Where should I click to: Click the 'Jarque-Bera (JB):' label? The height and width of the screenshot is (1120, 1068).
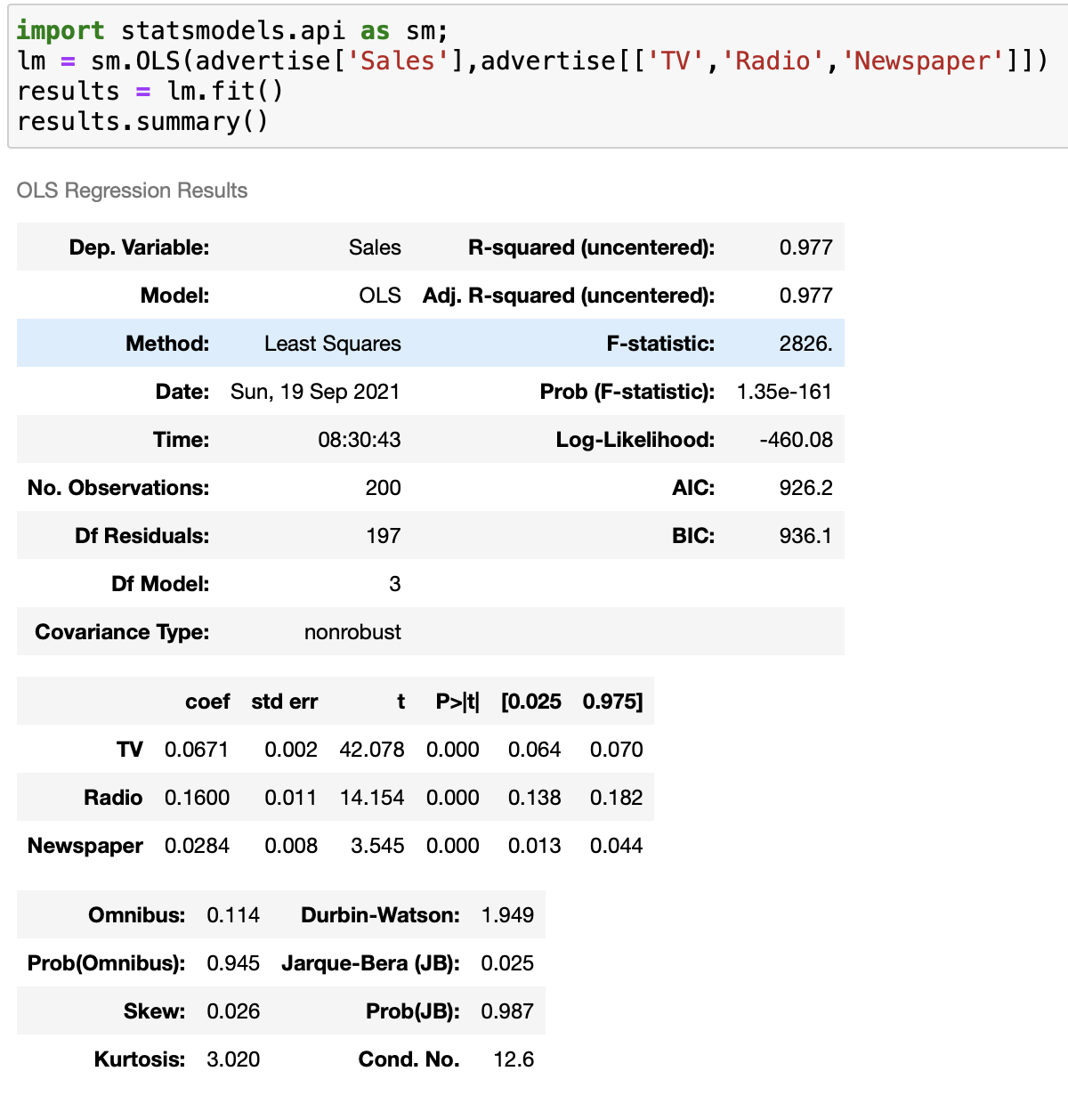371,963
